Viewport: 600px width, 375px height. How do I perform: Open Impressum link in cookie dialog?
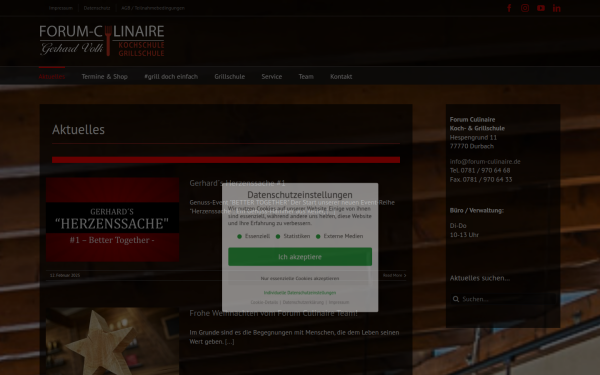(339, 302)
